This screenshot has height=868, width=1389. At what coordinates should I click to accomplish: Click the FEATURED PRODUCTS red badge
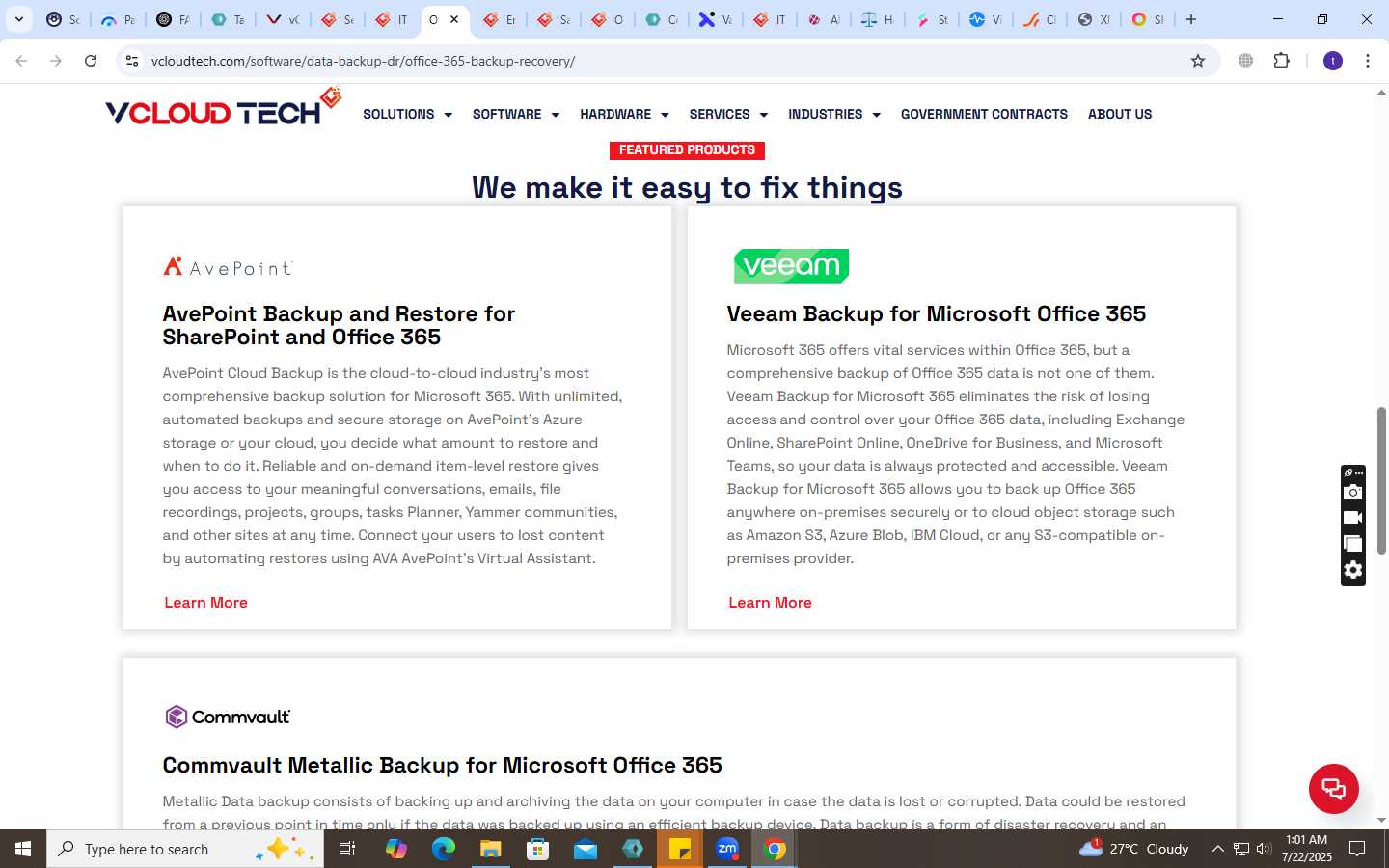pos(687,149)
